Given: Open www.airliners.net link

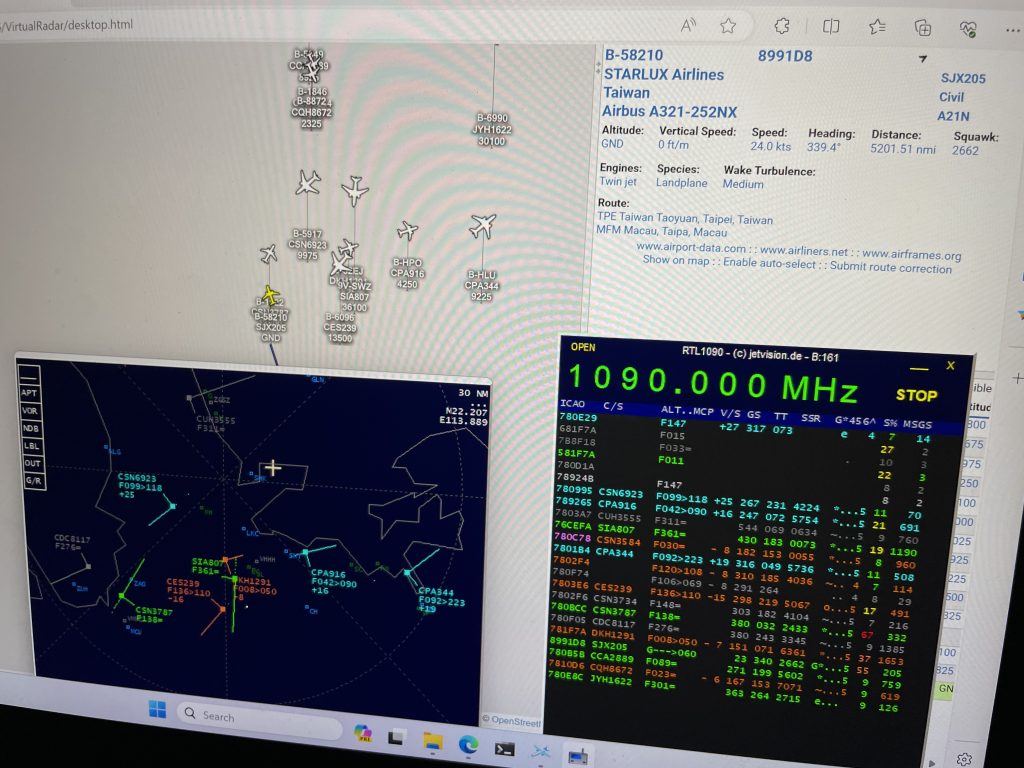Looking at the screenshot, I should click(x=804, y=251).
